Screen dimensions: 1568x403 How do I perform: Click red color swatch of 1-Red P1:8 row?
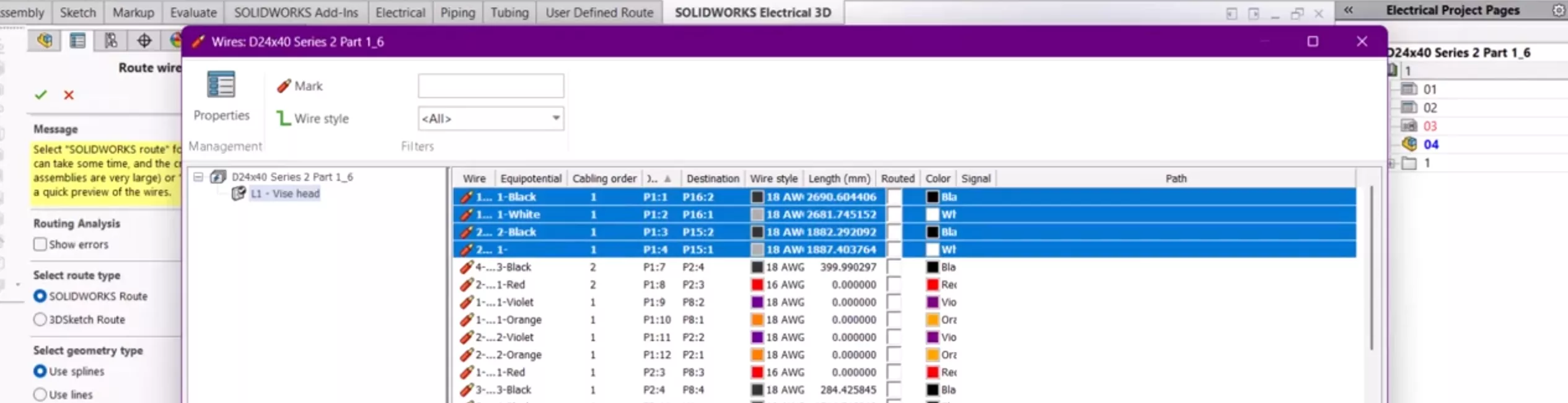[x=932, y=285]
